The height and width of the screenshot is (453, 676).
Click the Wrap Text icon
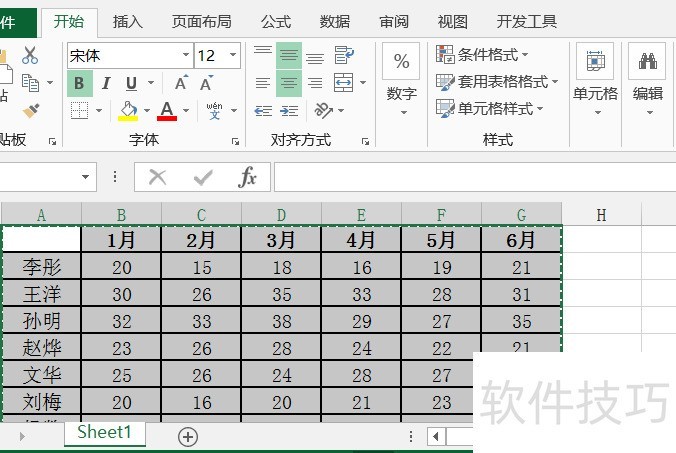pyautogui.click(x=344, y=55)
